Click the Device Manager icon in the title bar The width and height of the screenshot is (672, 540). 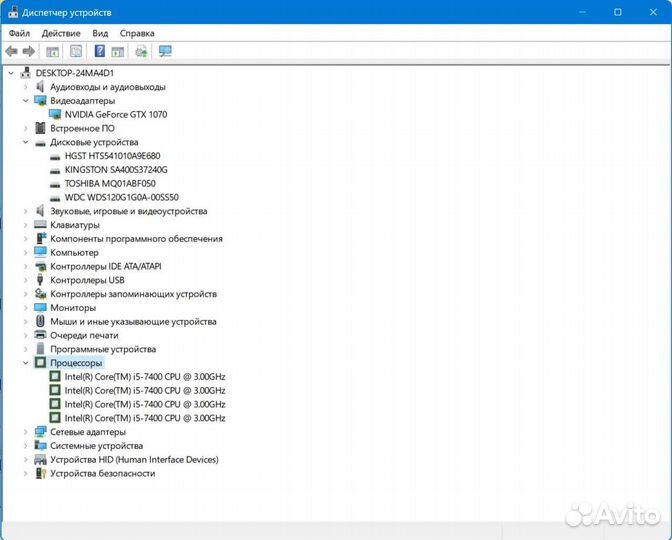pos(11,12)
